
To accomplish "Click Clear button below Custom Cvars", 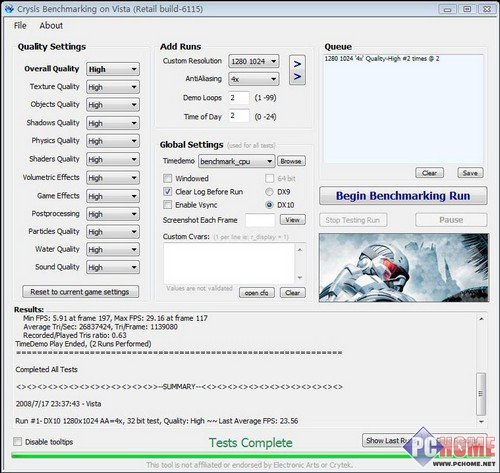I will (292, 293).
